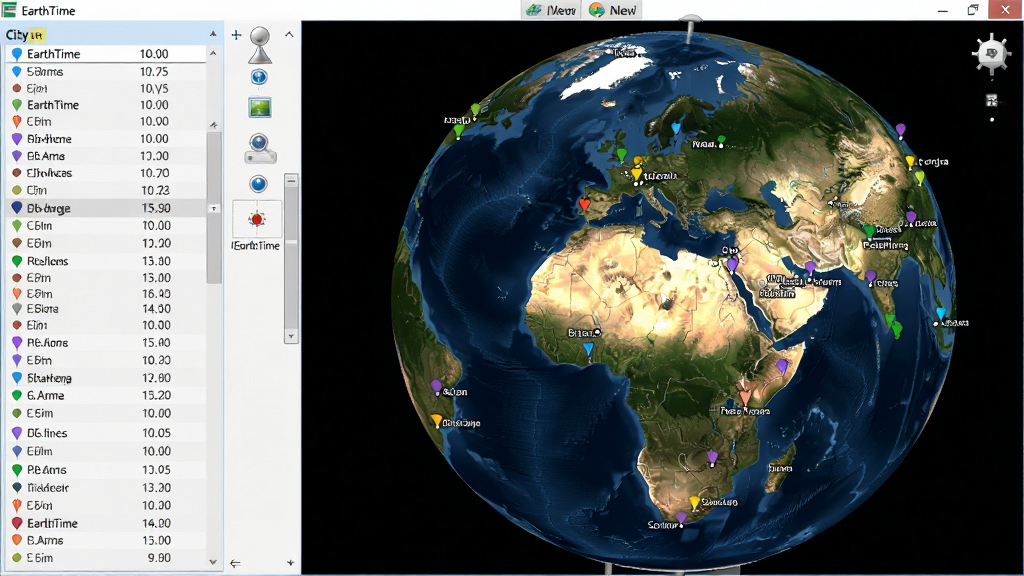Click the yellow highlighted badge next to City
Viewport: 1024px width, 576px height.
click(37, 35)
